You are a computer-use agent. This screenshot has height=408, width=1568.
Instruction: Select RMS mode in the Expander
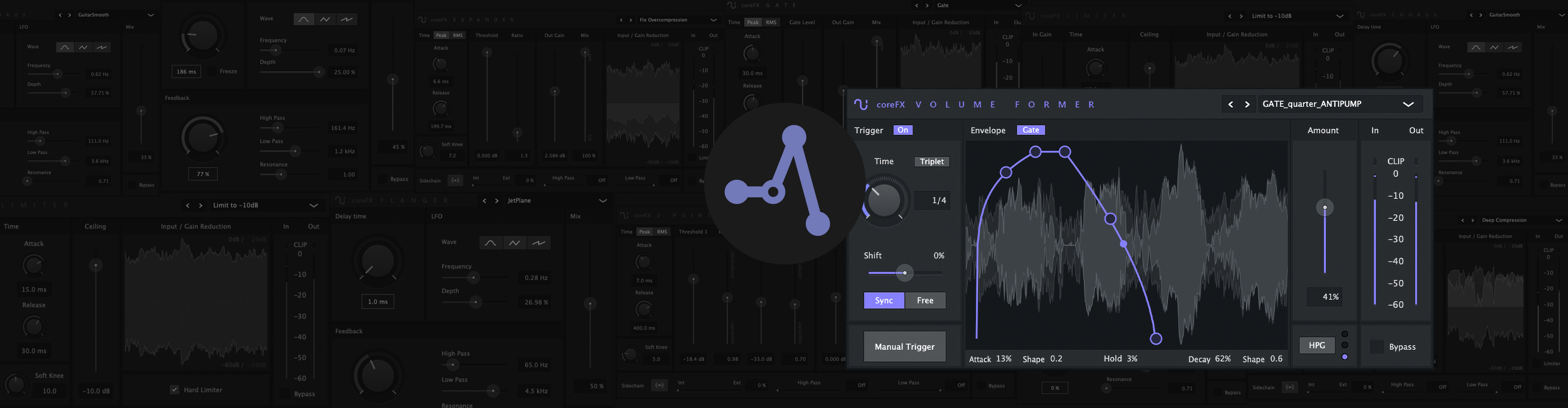[458, 35]
